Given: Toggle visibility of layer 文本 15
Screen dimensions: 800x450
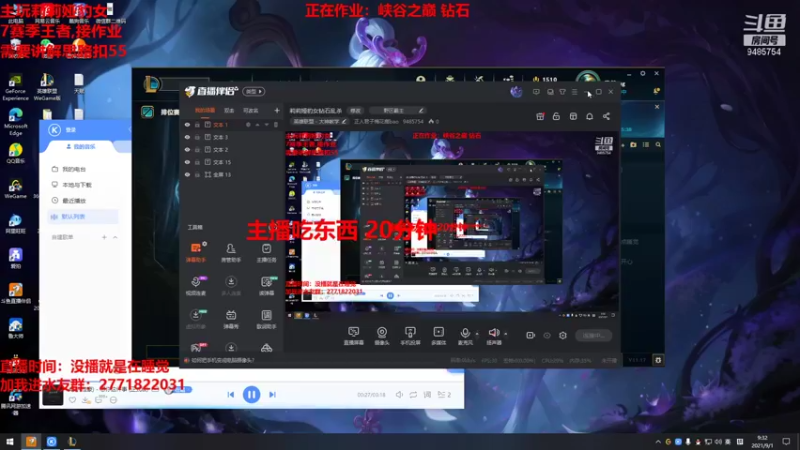Looking at the screenshot, I should pos(187,162).
